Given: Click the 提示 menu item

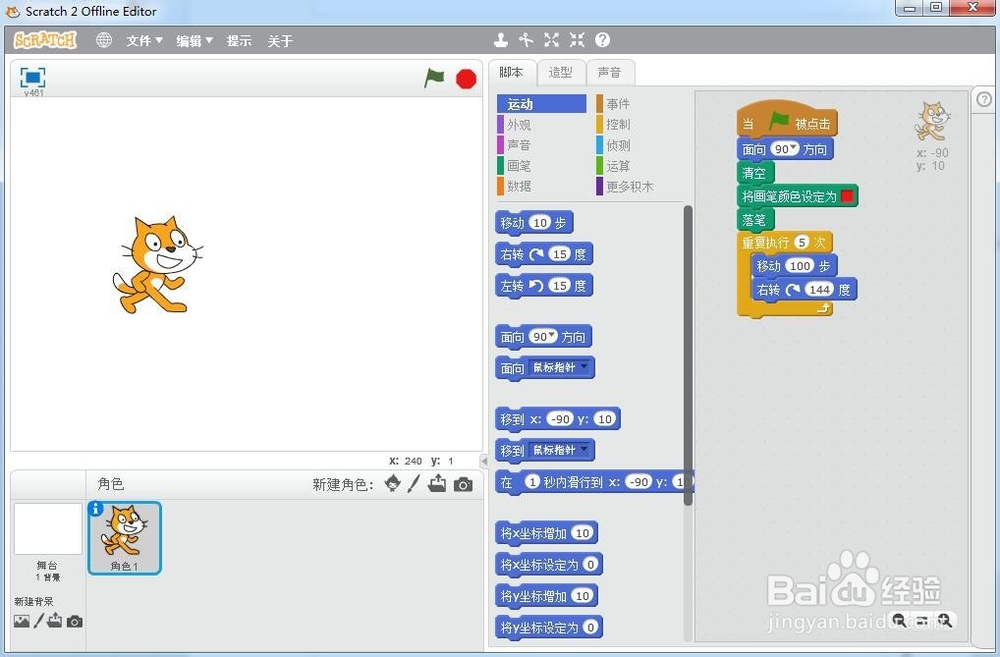Looking at the screenshot, I should 239,41.
